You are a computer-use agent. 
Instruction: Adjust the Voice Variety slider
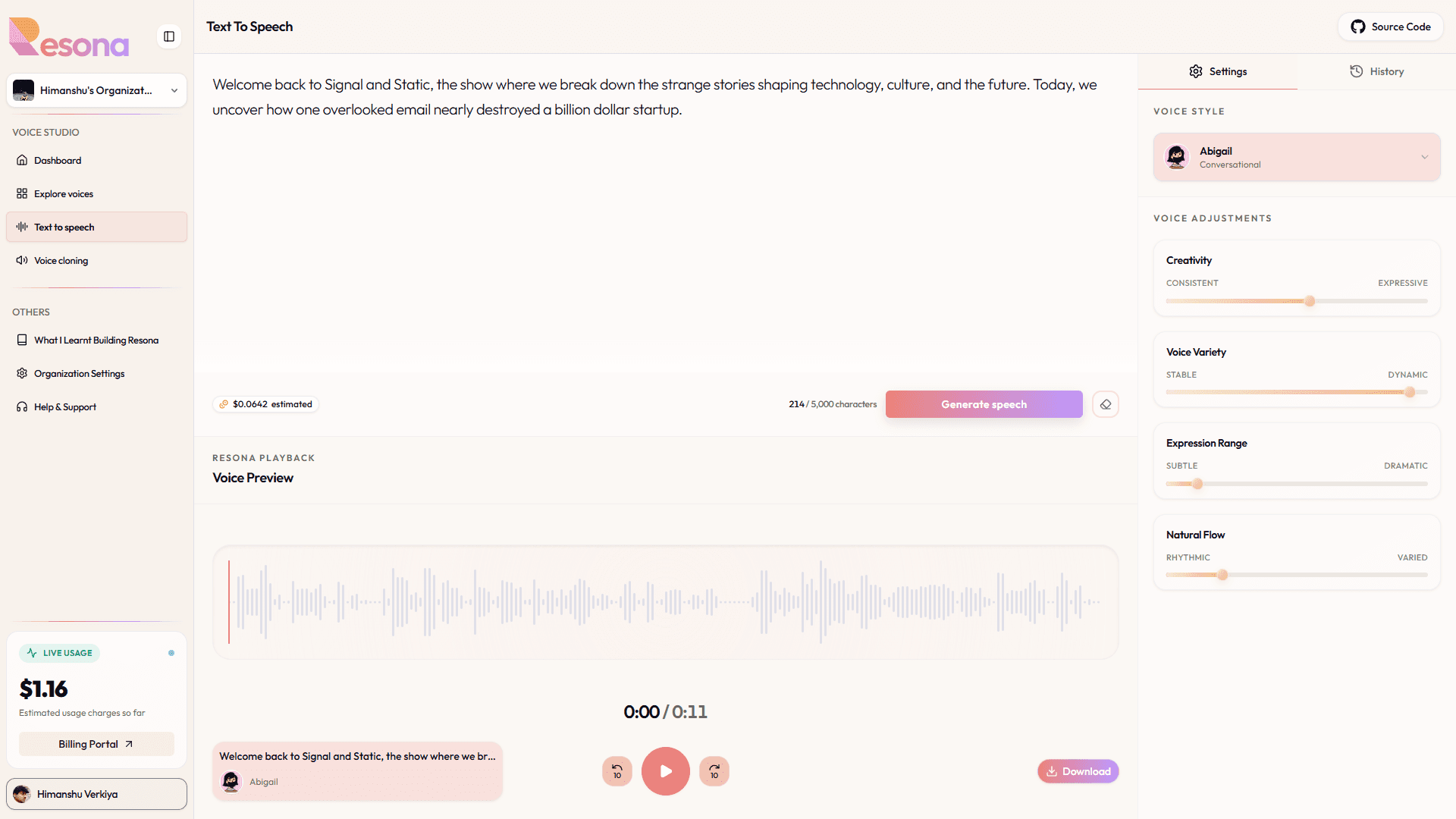[x=1297, y=392]
